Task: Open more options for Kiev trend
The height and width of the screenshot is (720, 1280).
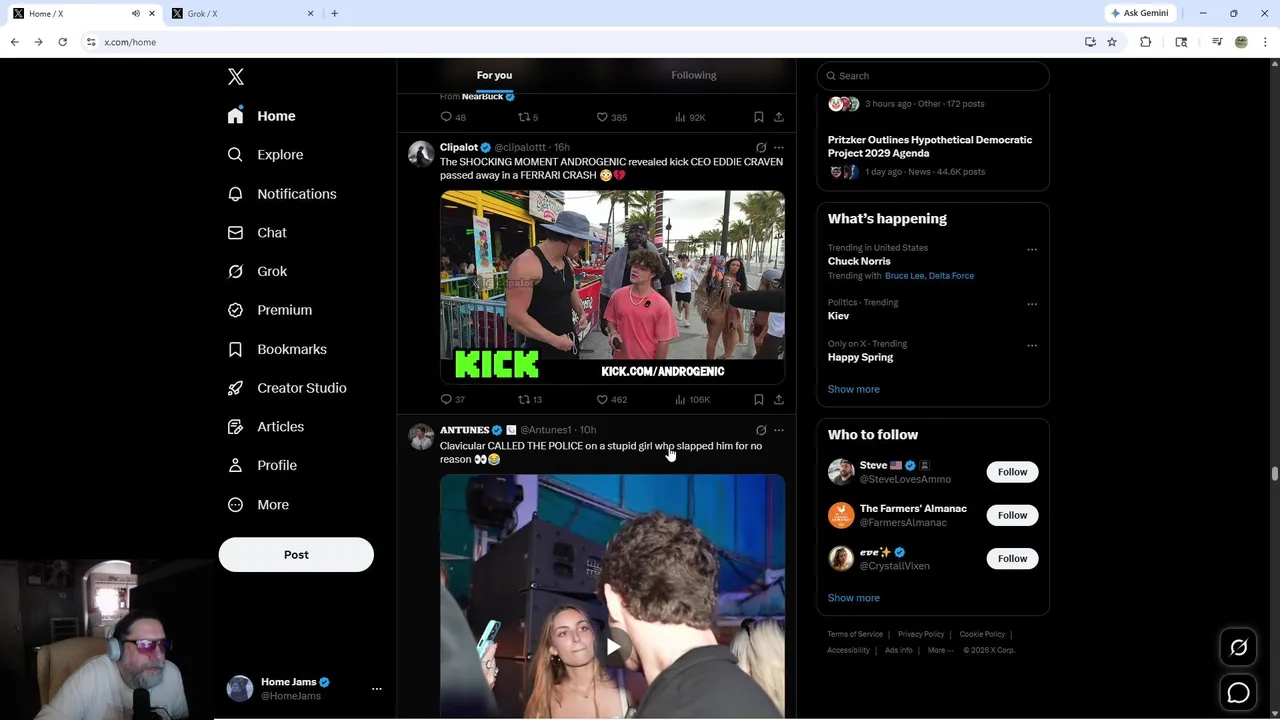Action: click(x=1032, y=304)
